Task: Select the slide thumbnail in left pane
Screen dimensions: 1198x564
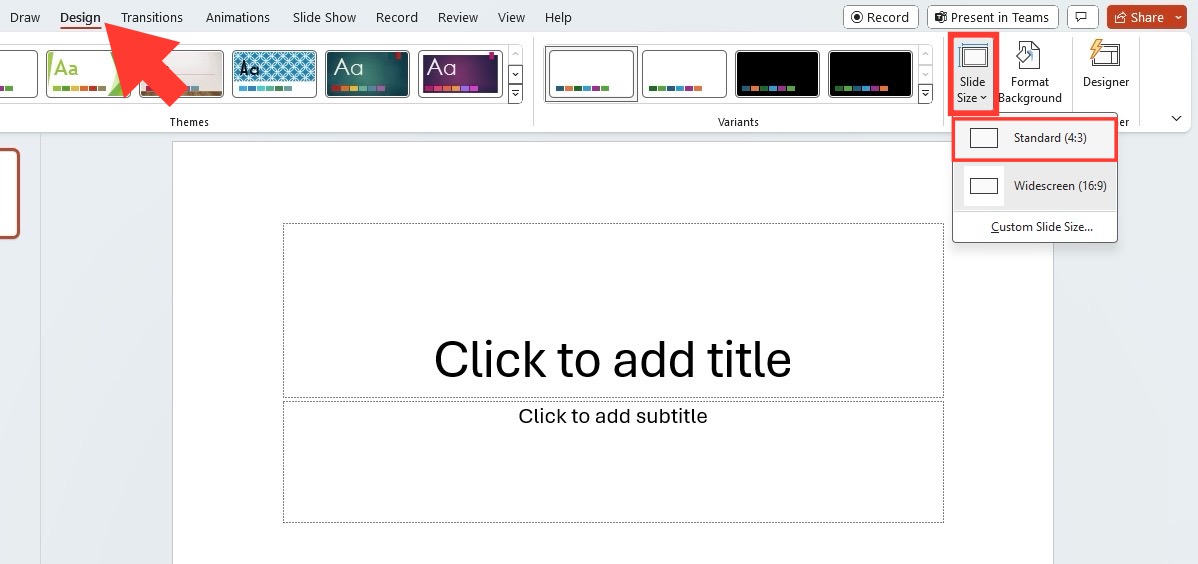Action: (8, 193)
